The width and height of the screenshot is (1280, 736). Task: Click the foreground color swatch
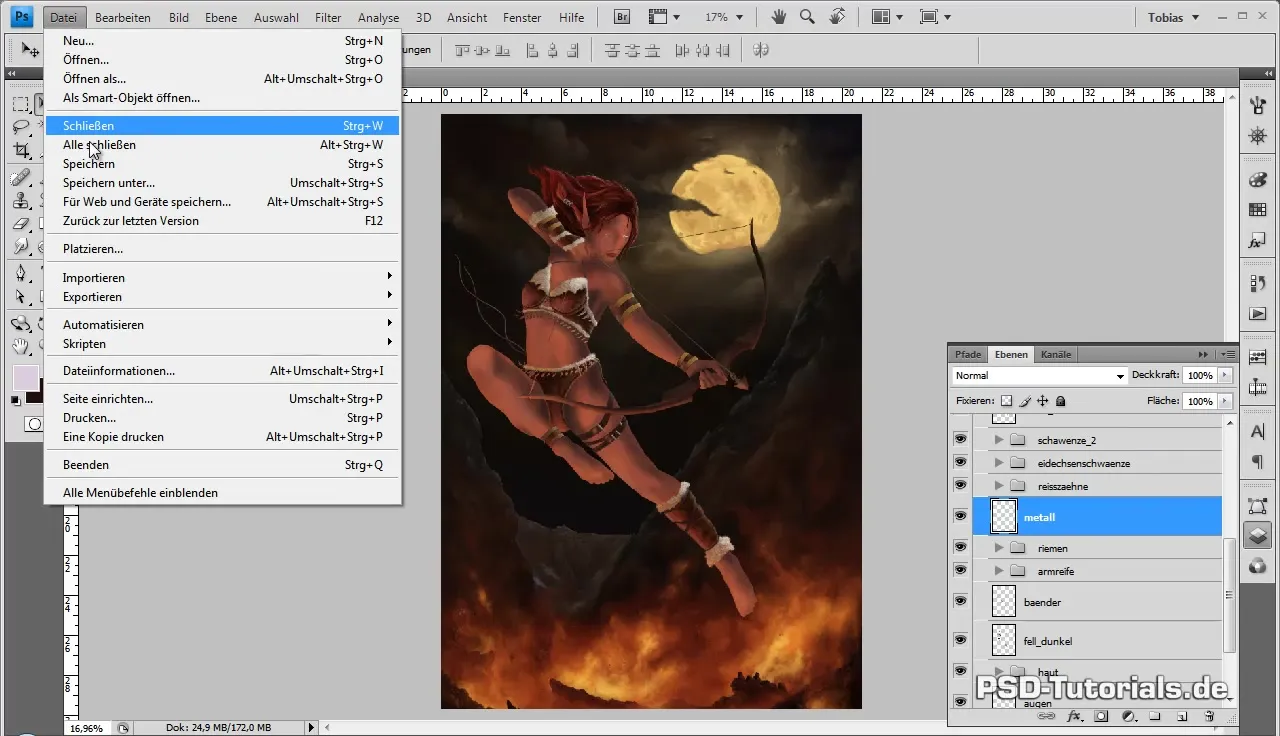[24, 378]
